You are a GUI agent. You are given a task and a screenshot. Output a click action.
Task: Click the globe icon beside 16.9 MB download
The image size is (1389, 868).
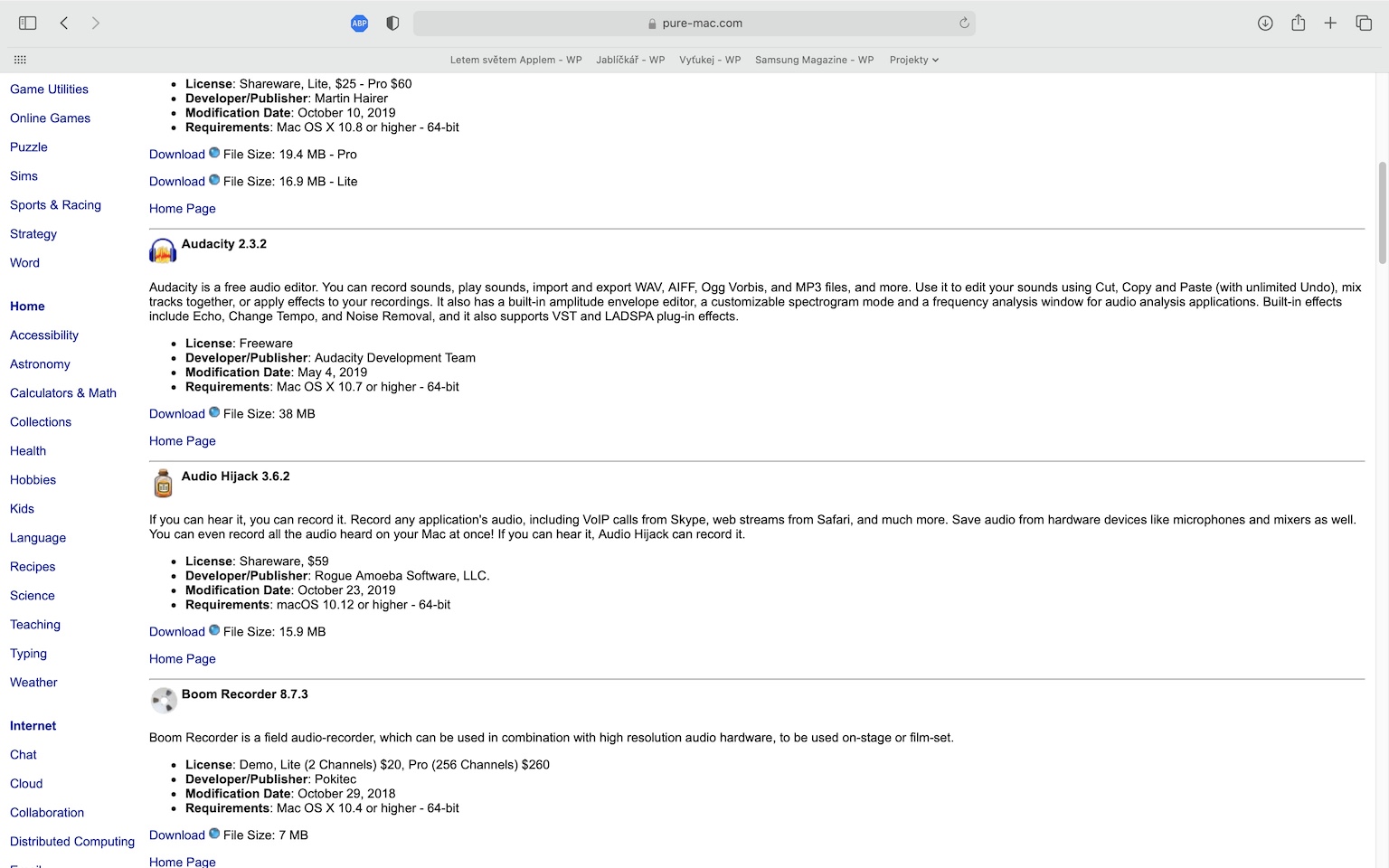coord(214,180)
